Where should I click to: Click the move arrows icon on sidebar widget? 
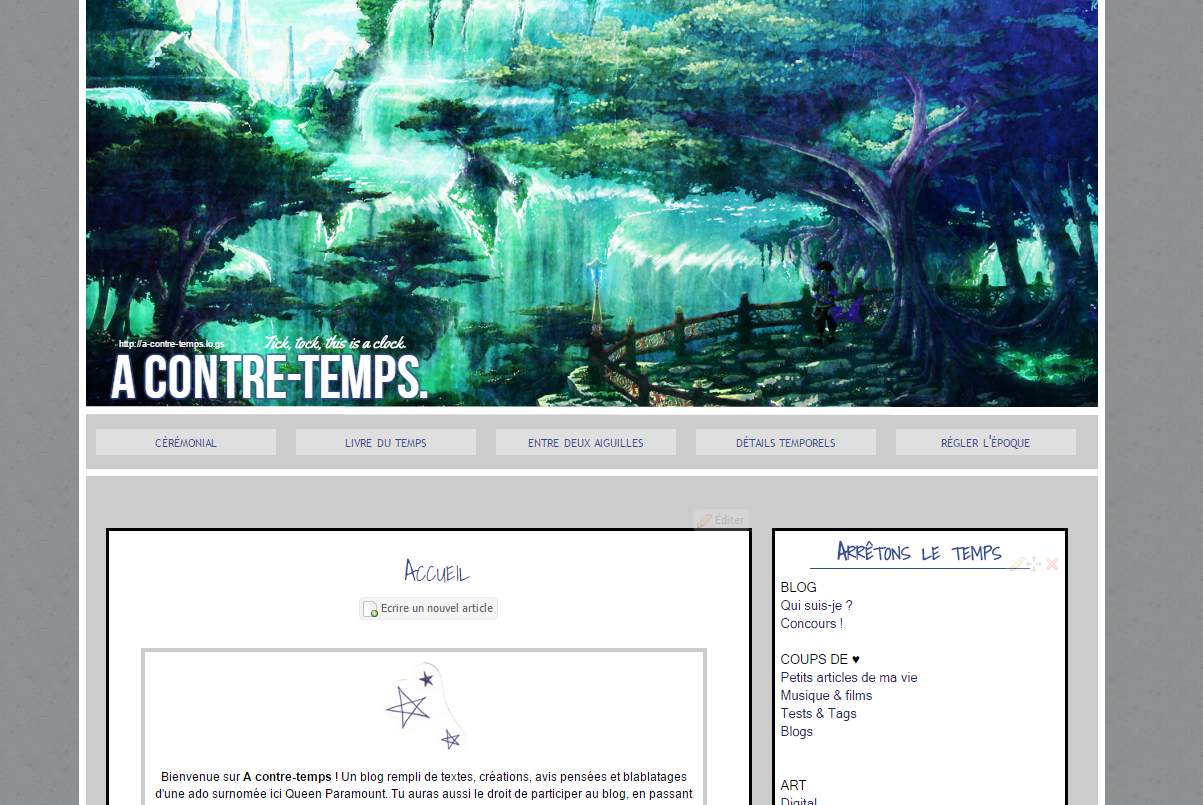click(x=1035, y=564)
